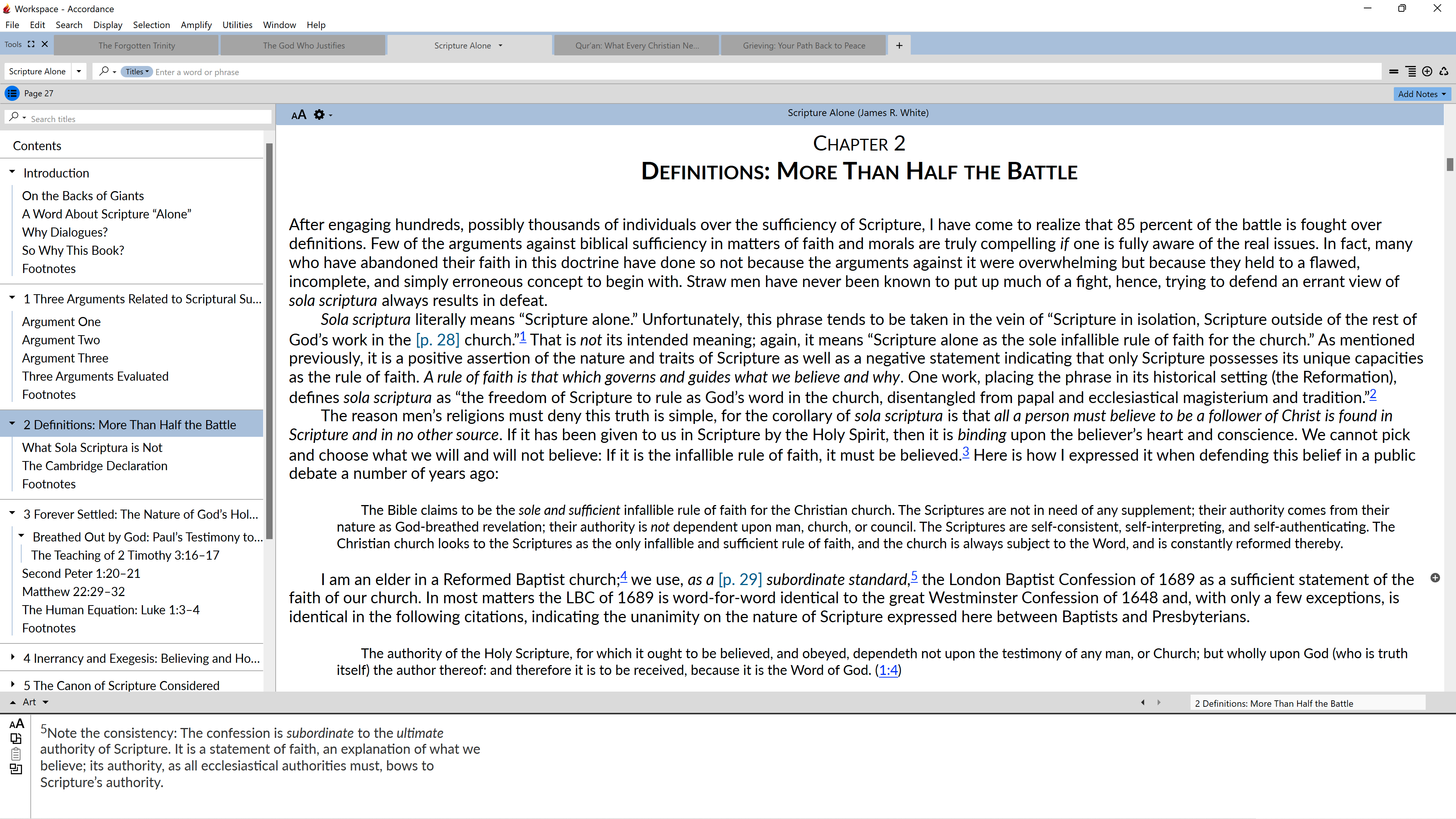This screenshot has width=1456, height=819.
Task: Click the copy icon in footnote pane
Action: 16,738
